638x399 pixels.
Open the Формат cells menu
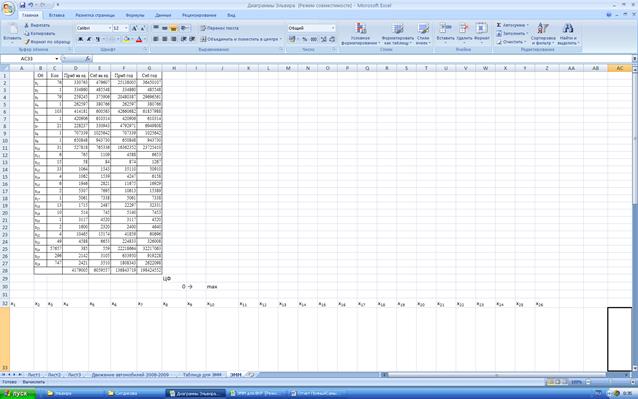coord(481,32)
